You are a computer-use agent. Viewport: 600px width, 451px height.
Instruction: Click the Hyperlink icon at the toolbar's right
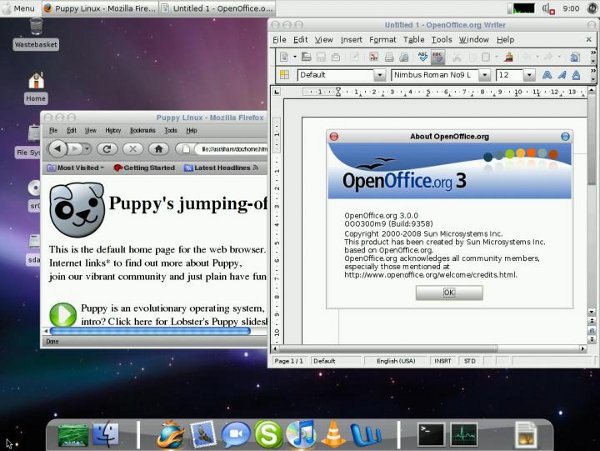(x=574, y=57)
